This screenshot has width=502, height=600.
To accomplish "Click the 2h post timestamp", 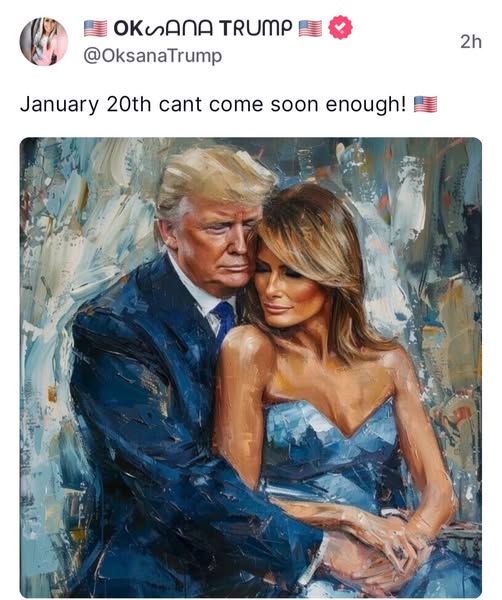I will pyautogui.click(x=471, y=42).
